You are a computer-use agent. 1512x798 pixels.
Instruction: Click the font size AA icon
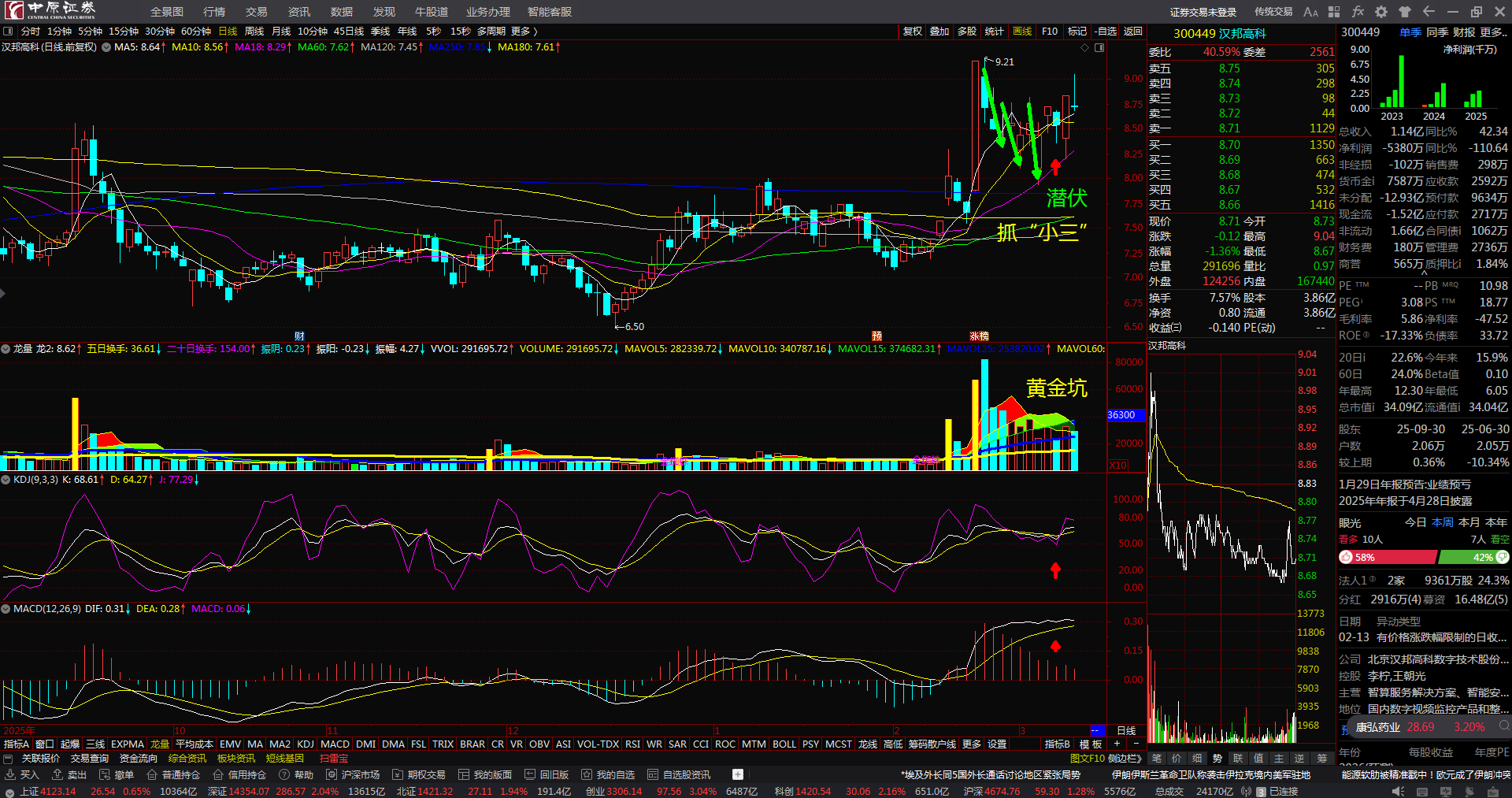pos(1310,12)
